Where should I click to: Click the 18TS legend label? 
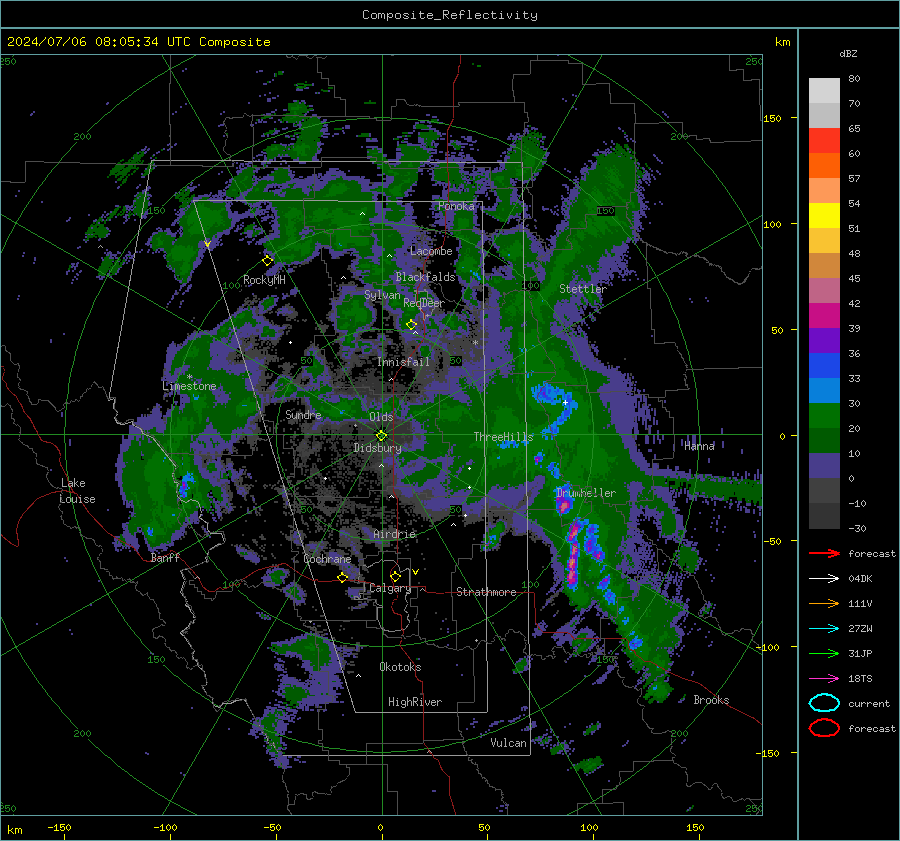click(x=860, y=679)
